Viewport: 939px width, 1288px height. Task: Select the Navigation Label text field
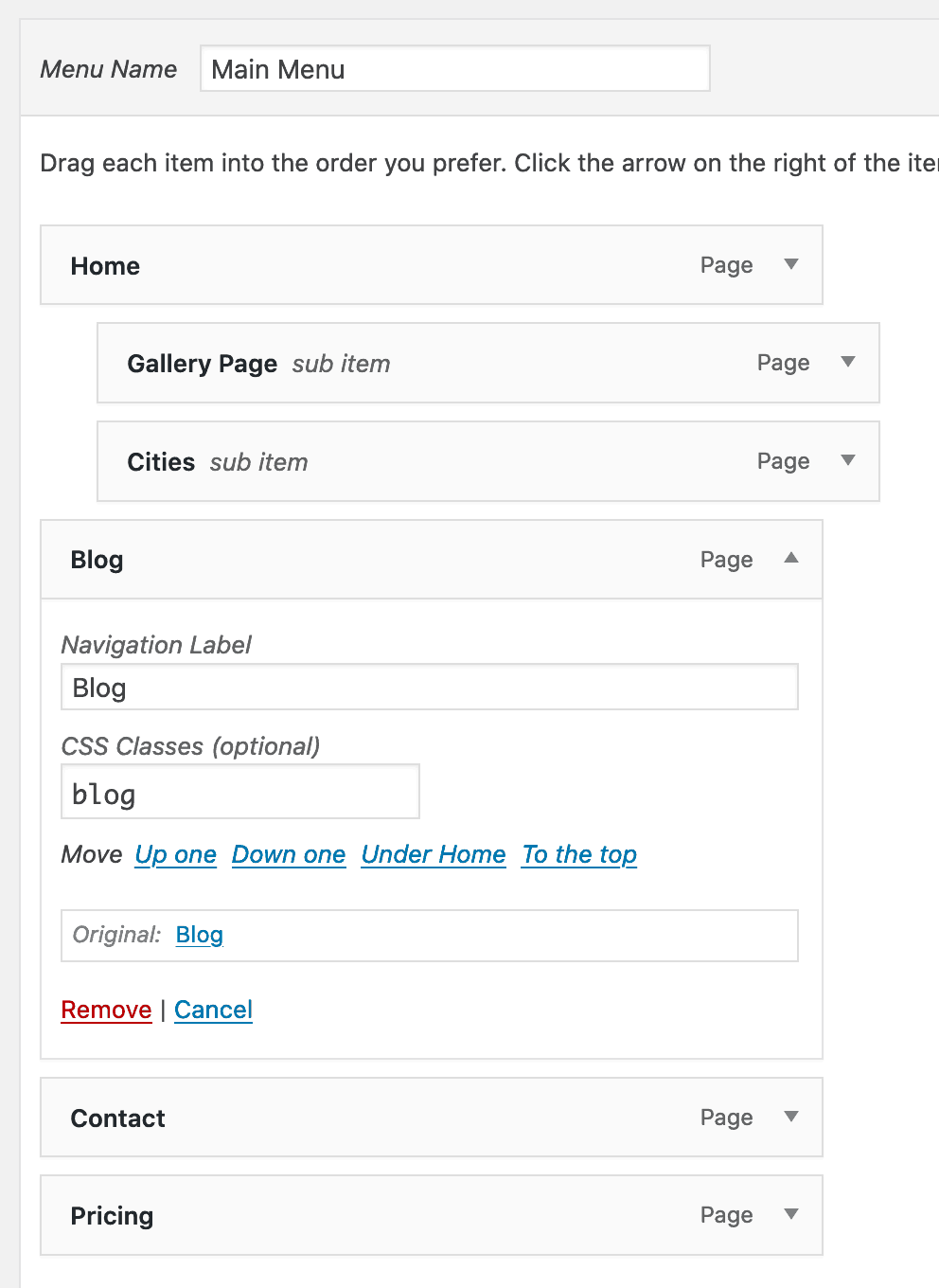(x=429, y=687)
